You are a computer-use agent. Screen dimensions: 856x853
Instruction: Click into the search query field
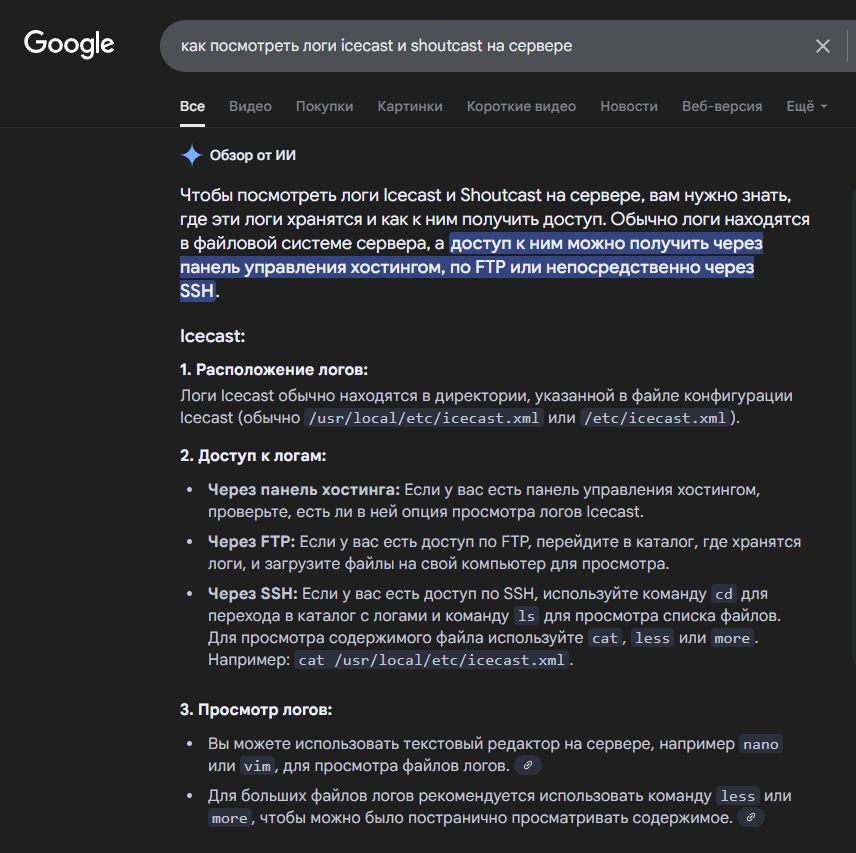pos(480,46)
